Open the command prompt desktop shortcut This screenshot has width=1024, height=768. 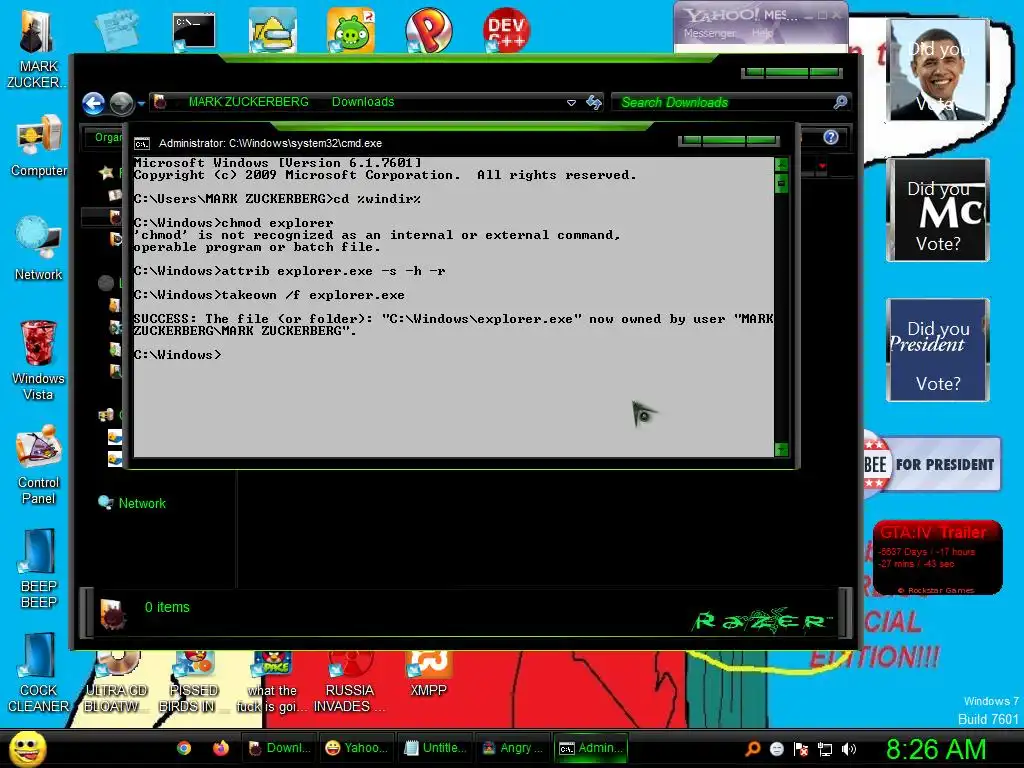(193, 31)
